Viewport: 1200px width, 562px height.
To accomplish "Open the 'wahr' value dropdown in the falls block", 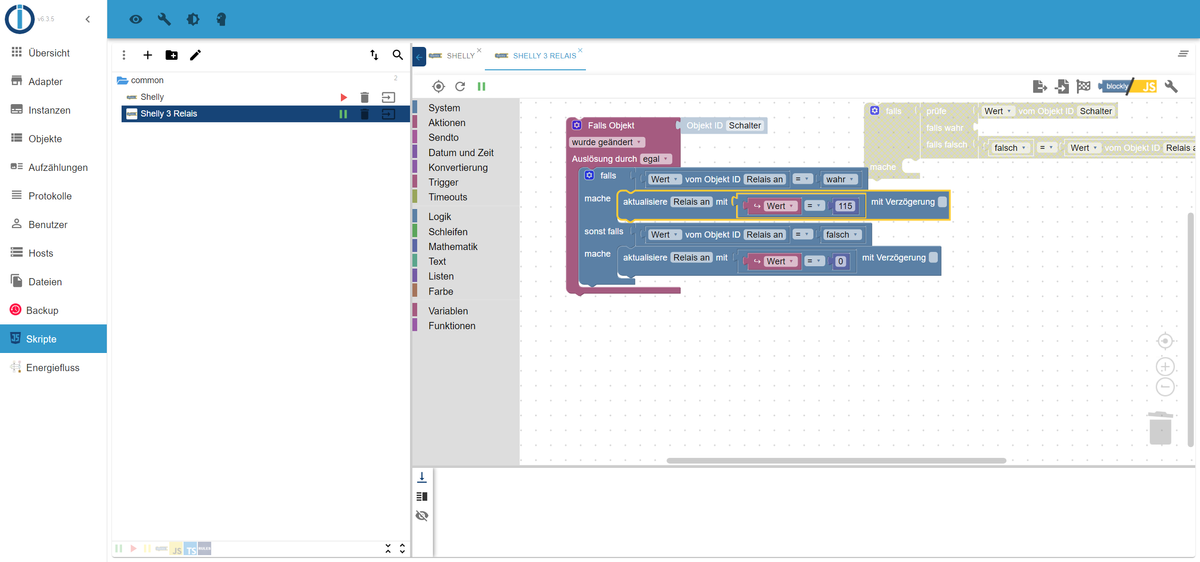I will point(840,179).
